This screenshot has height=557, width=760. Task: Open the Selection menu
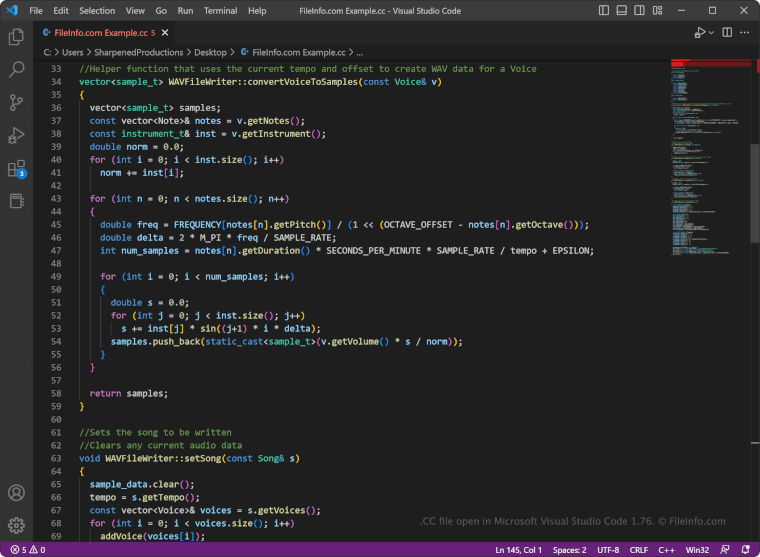(97, 11)
